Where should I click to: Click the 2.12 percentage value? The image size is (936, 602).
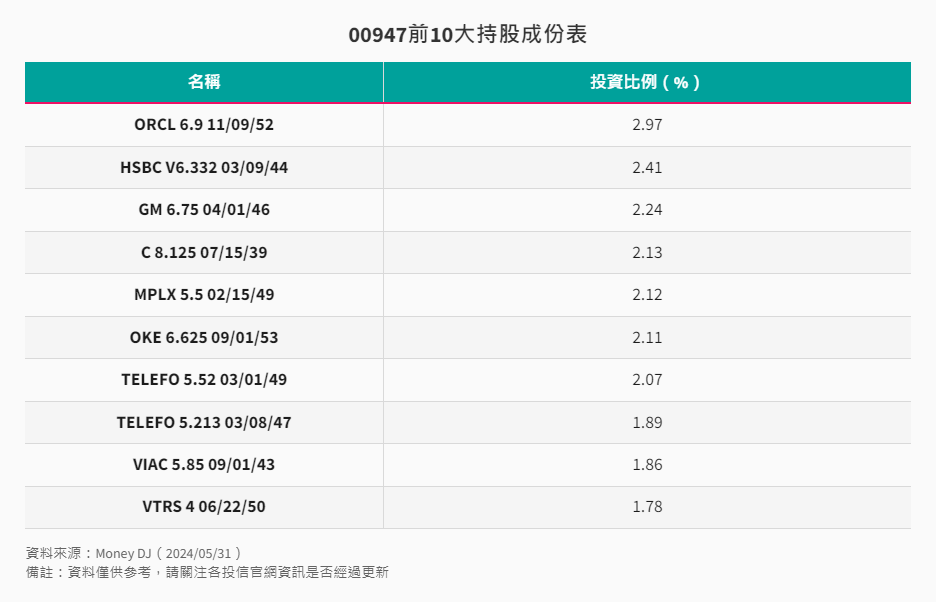tap(647, 295)
